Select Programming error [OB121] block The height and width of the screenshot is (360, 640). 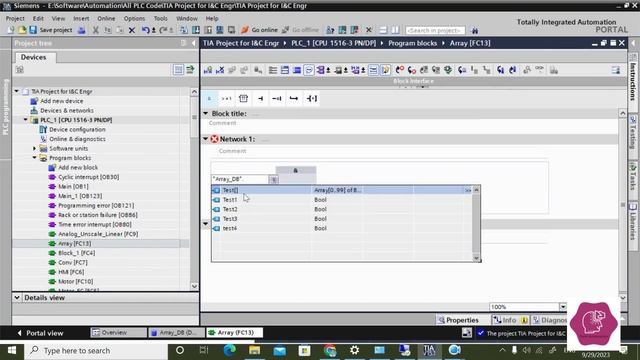point(96,205)
